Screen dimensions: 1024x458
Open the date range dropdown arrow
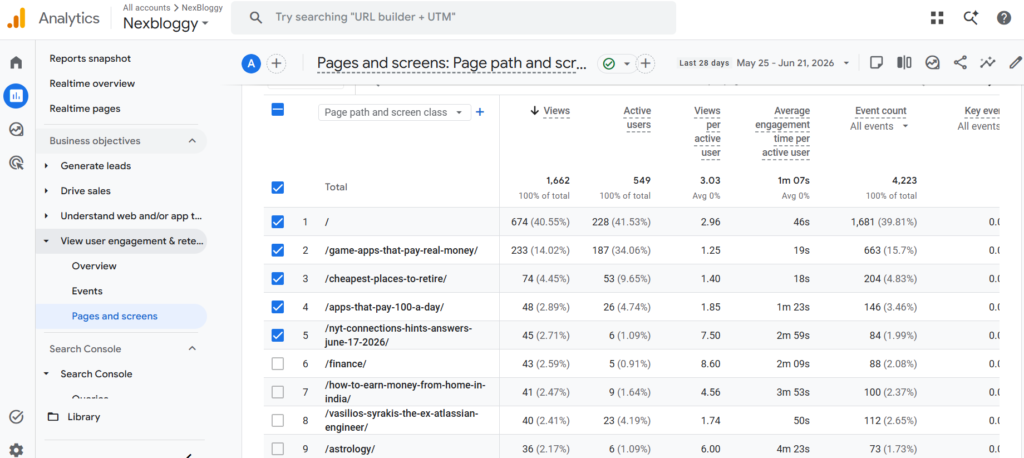pos(847,63)
